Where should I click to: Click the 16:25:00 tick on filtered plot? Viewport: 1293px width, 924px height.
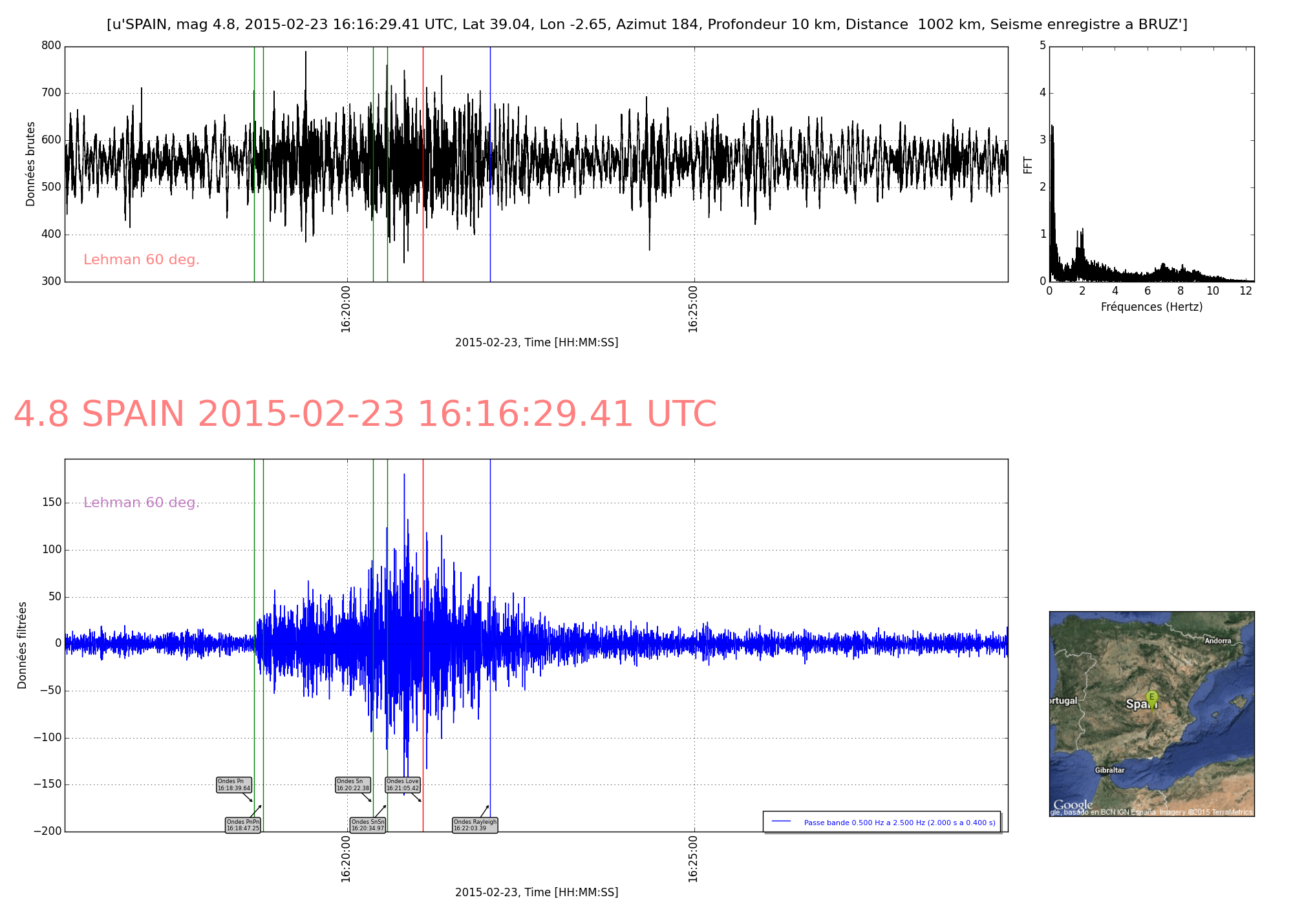(x=694, y=859)
